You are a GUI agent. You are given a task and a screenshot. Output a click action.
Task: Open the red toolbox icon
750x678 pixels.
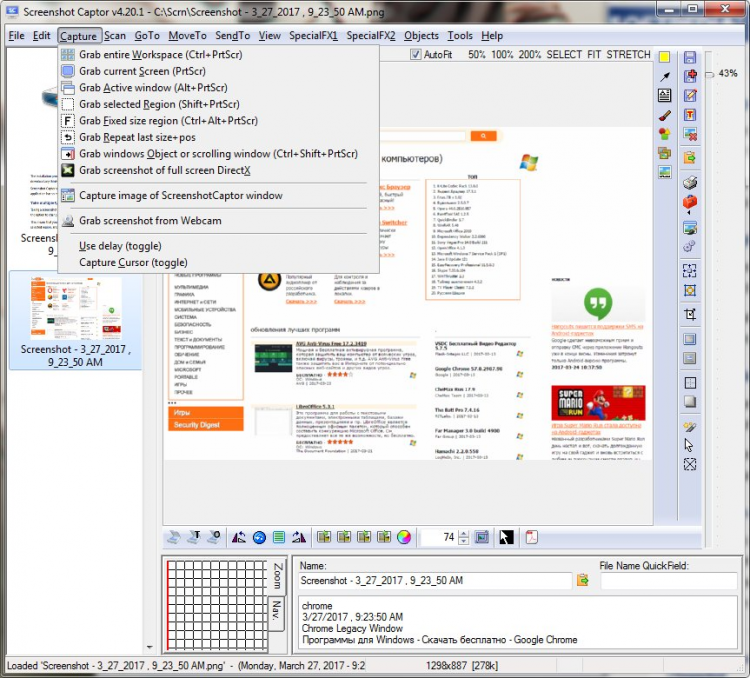point(690,202)
